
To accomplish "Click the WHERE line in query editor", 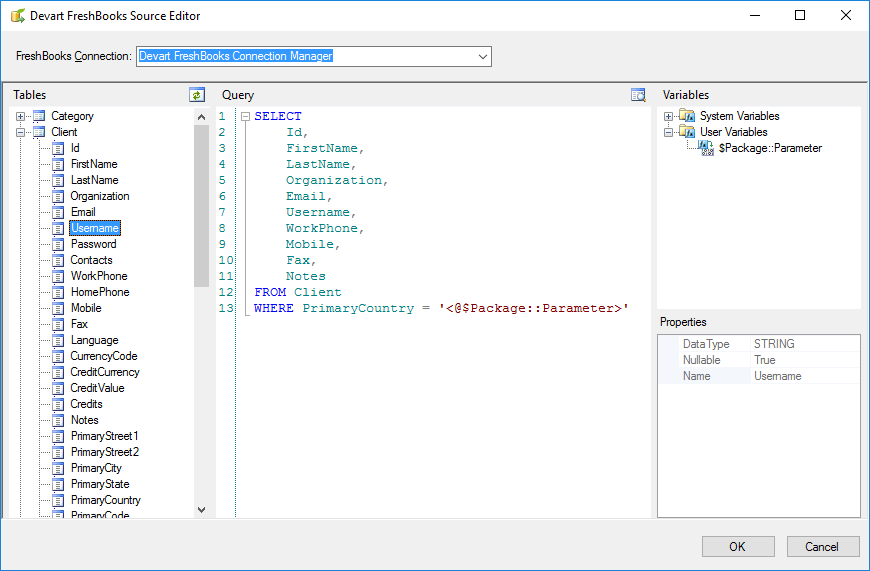I will 440,308.
